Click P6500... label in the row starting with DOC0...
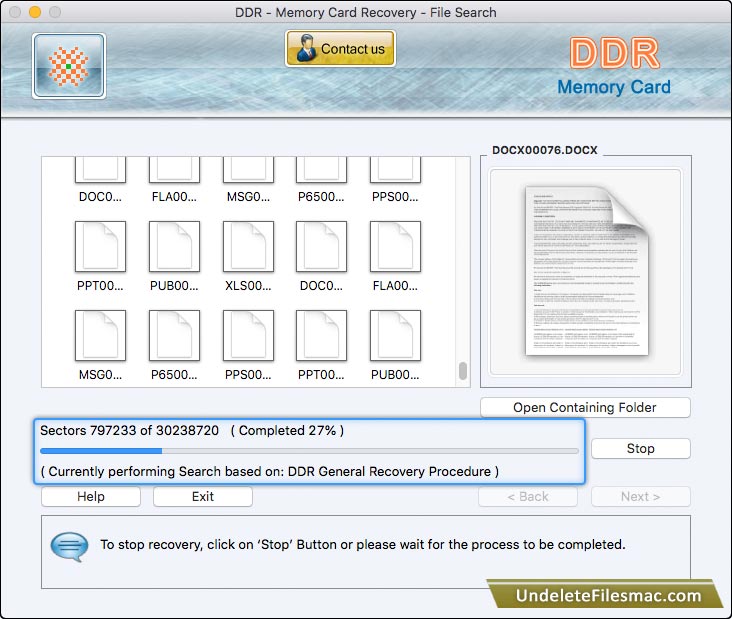 click(x=321, y=197)
